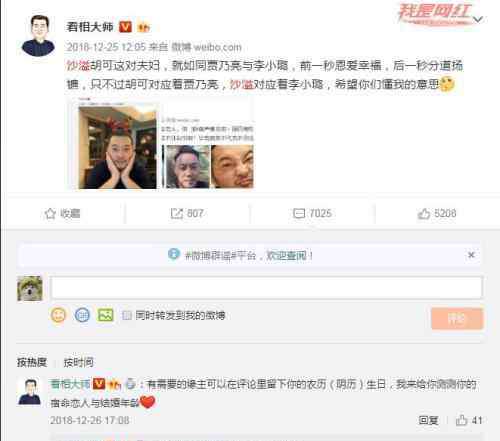Open the emoji picker smiley icon

coord(58,315)
